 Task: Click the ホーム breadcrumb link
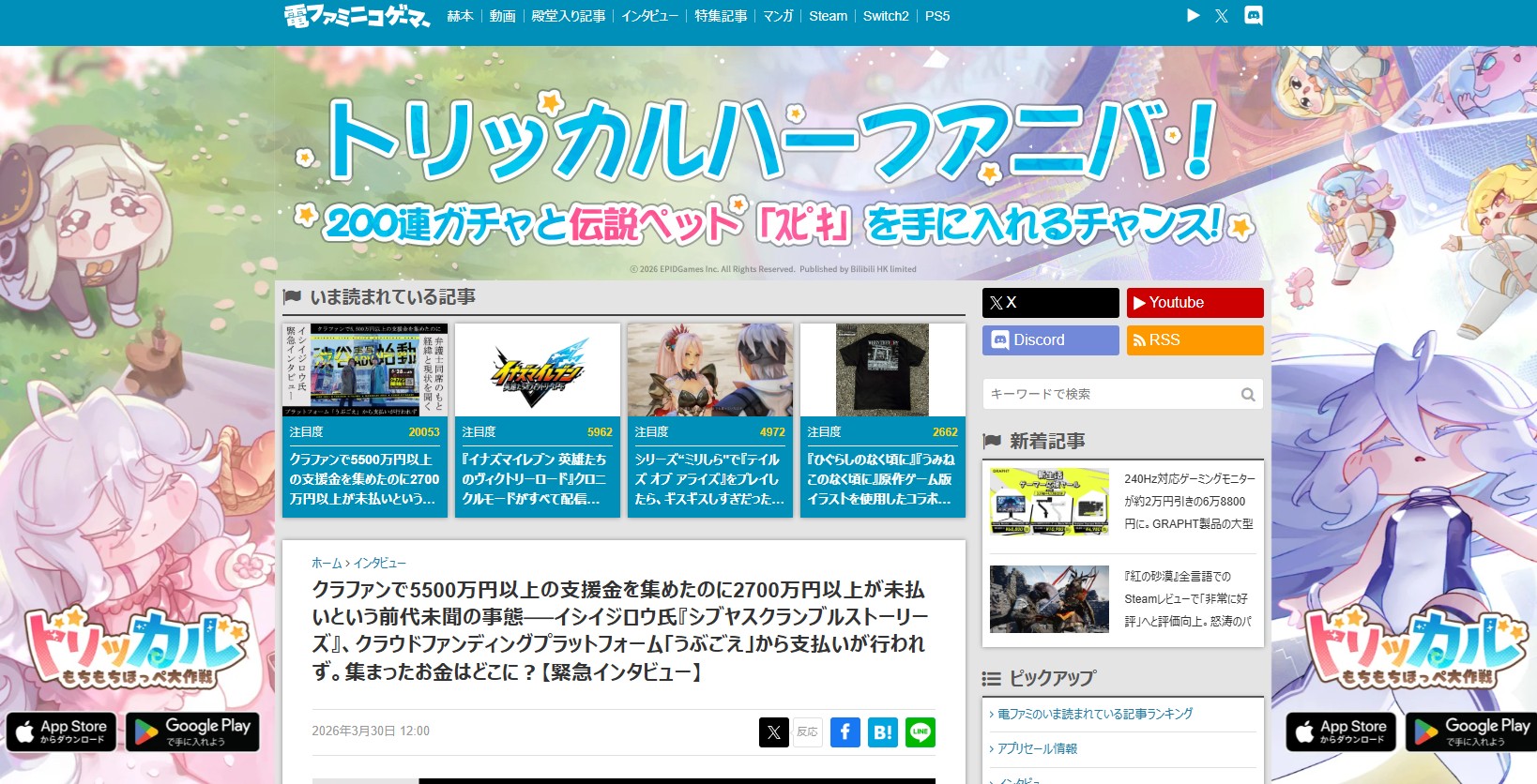pyautogui.click(x=327, y=563)
